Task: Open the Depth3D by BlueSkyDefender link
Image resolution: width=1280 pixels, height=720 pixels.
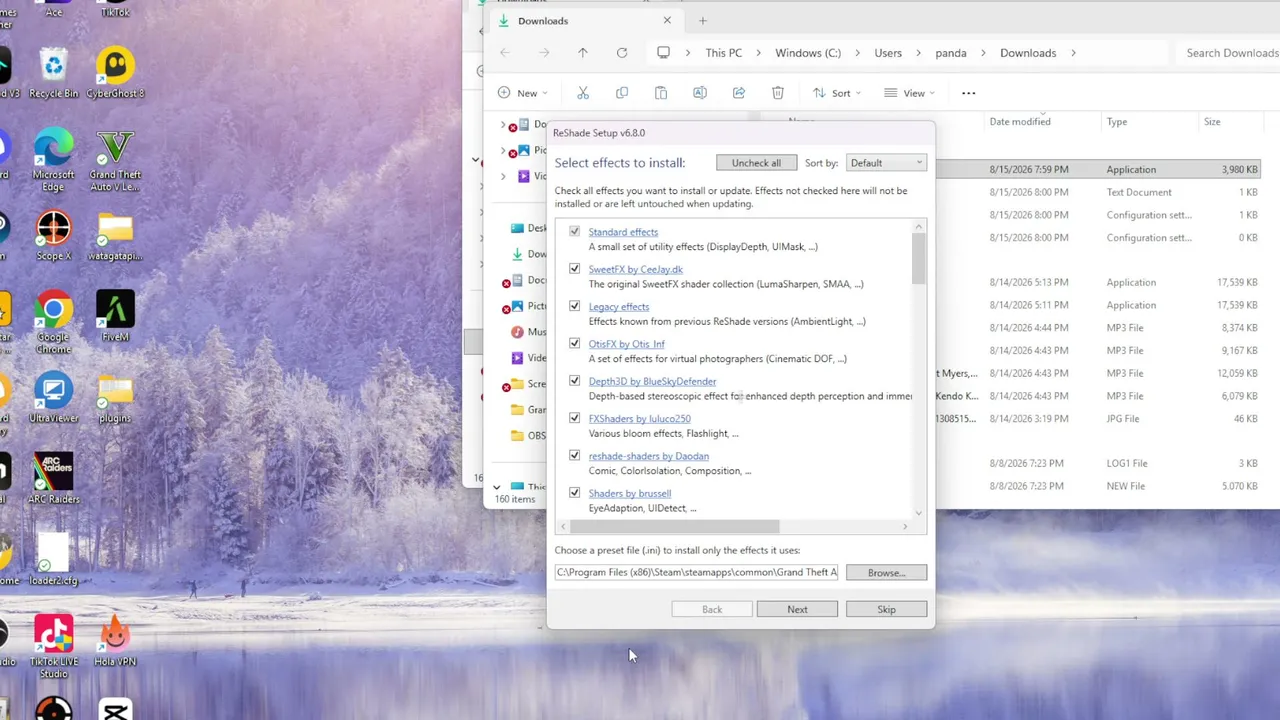Action: (x=652, y=381)
